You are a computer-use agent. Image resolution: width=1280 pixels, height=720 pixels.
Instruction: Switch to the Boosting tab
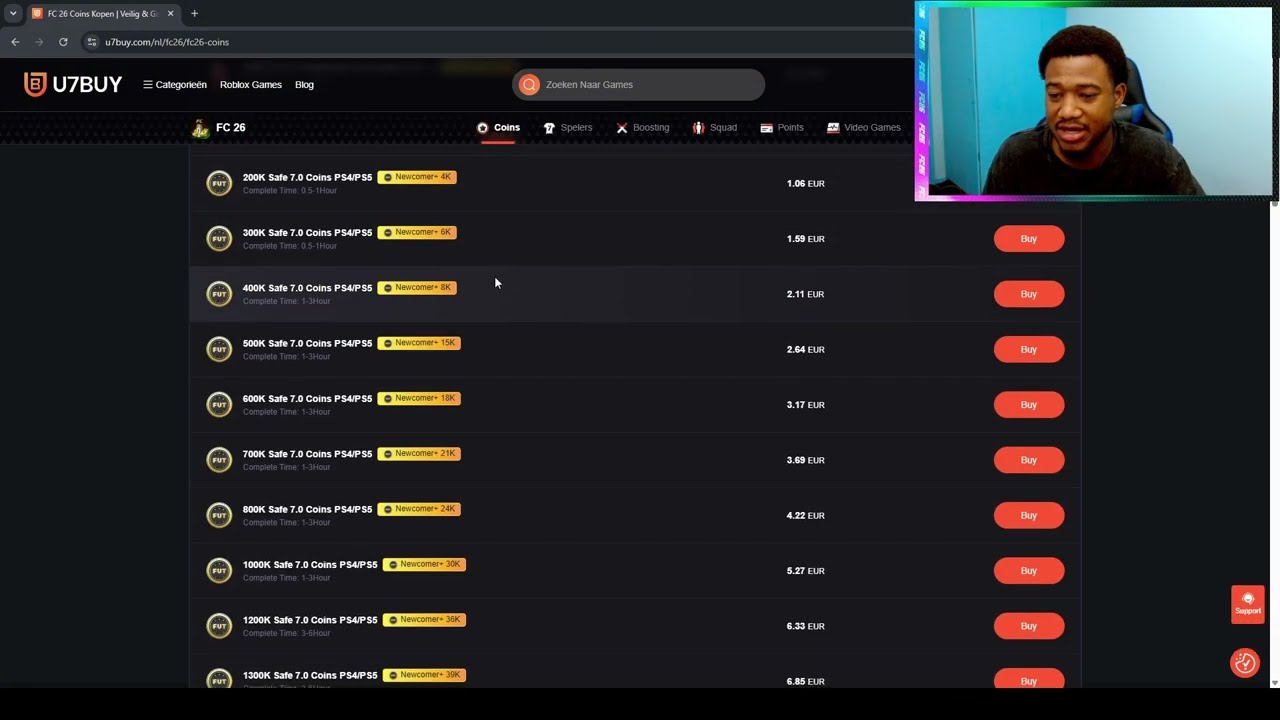click(x=643, y=128)
